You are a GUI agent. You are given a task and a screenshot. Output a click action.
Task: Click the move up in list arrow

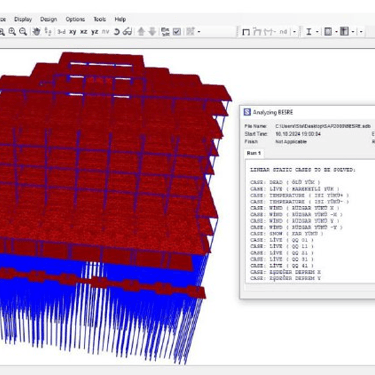tap(141, 32)
